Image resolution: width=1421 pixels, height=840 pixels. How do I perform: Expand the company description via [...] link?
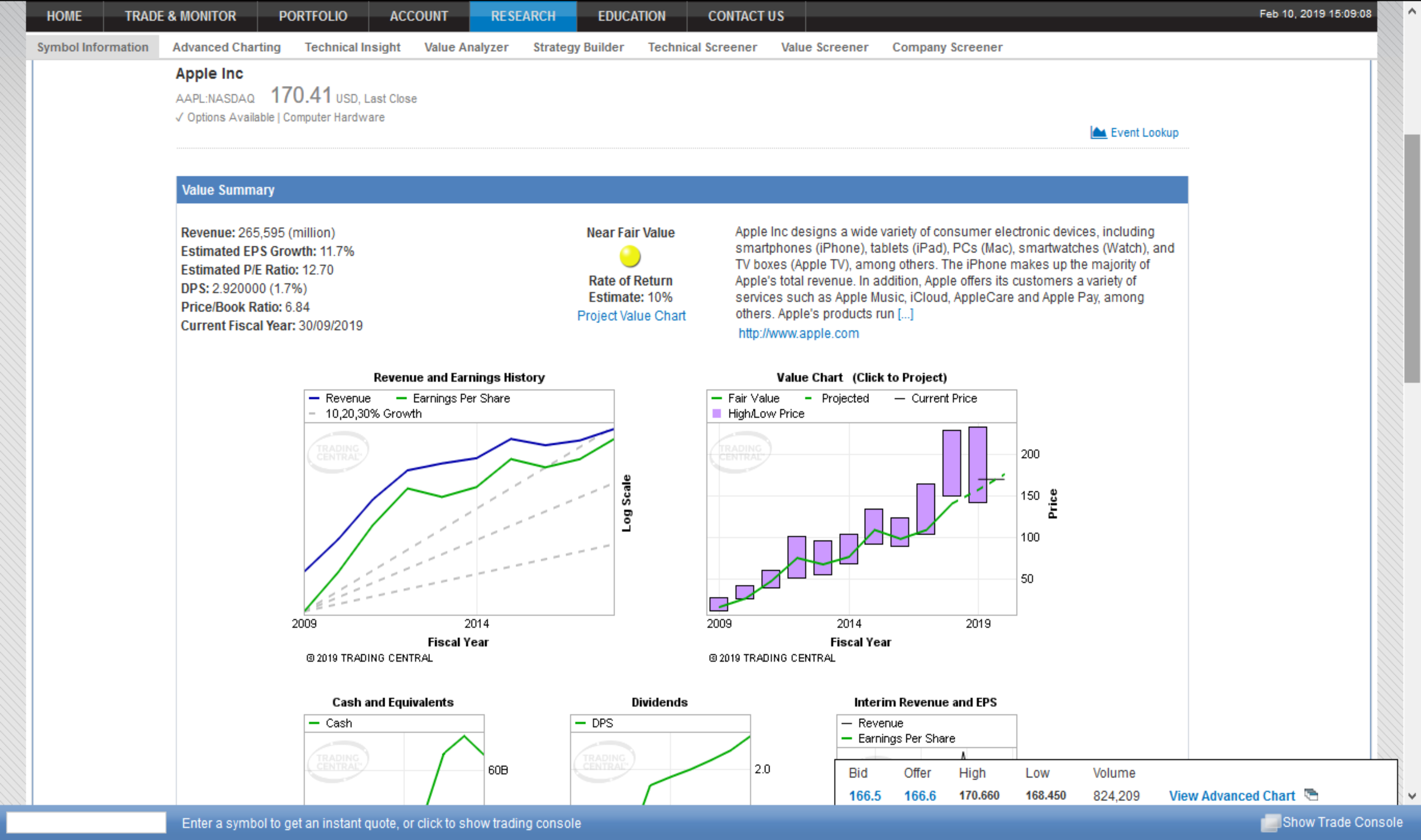[x=905, y=314]
